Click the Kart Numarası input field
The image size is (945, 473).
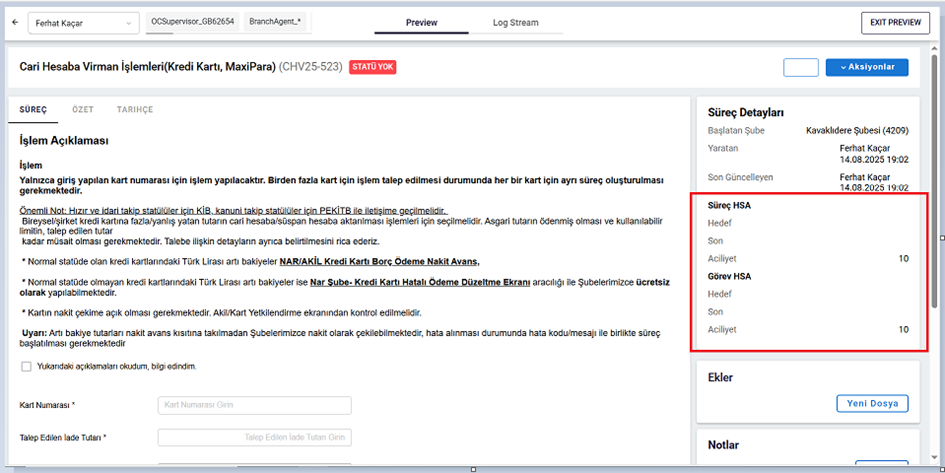point(254,405)
